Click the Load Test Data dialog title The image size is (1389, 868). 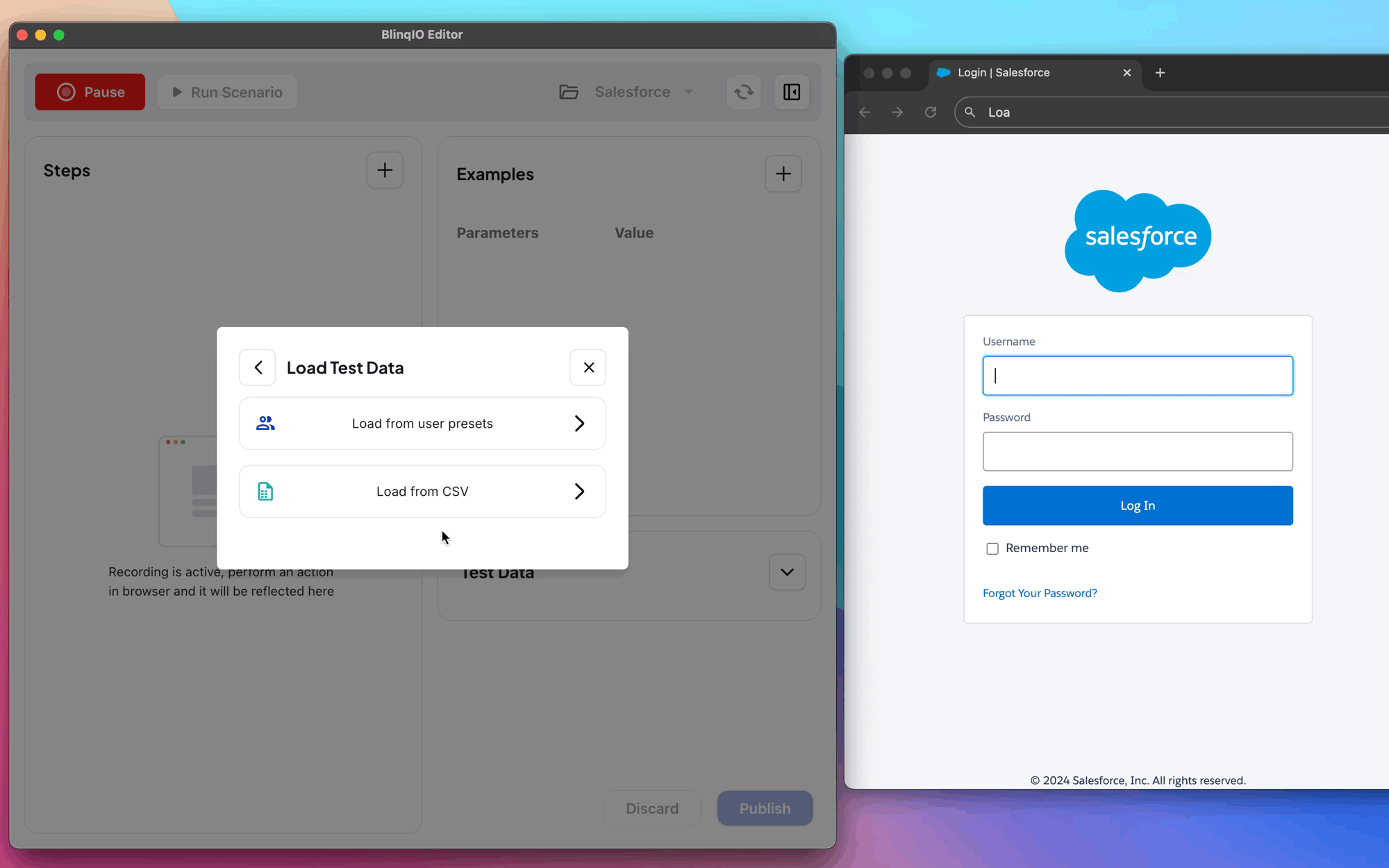345,368
